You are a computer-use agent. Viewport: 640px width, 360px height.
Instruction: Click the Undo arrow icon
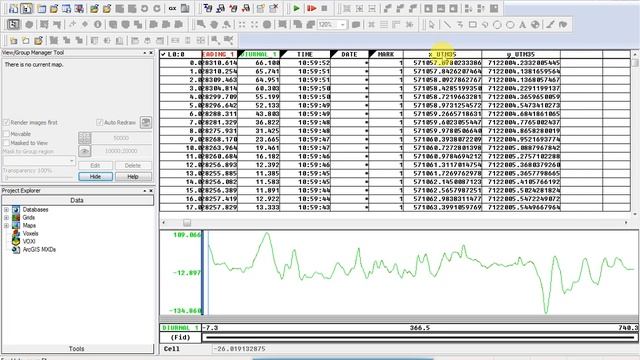(x=144, y=8)
